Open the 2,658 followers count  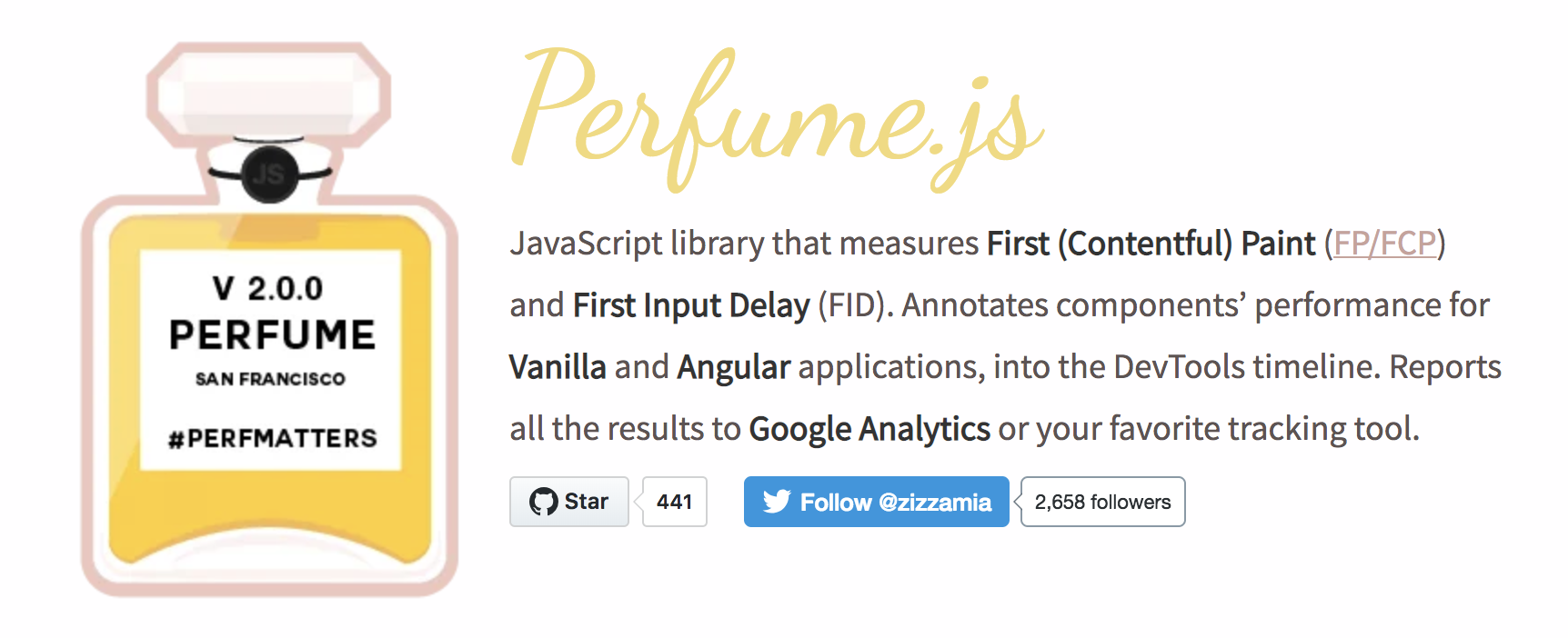tap(1102, 502)
